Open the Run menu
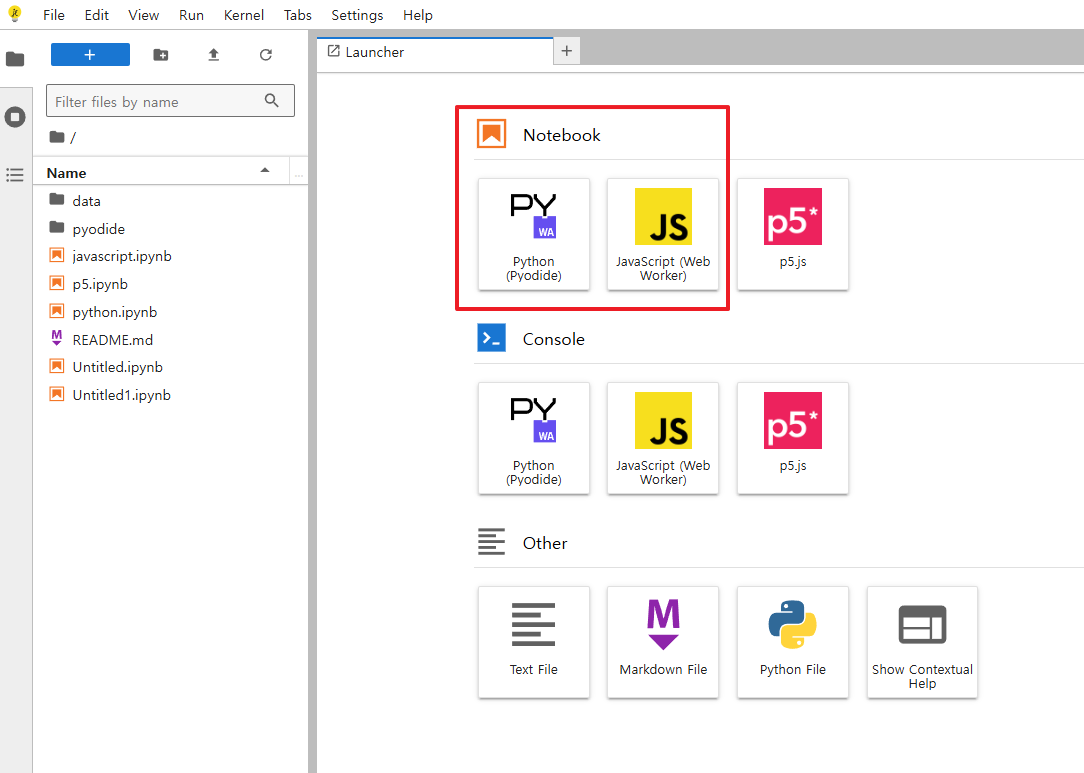Screen dimensions: 1084x773 click(x=191, y=15)
